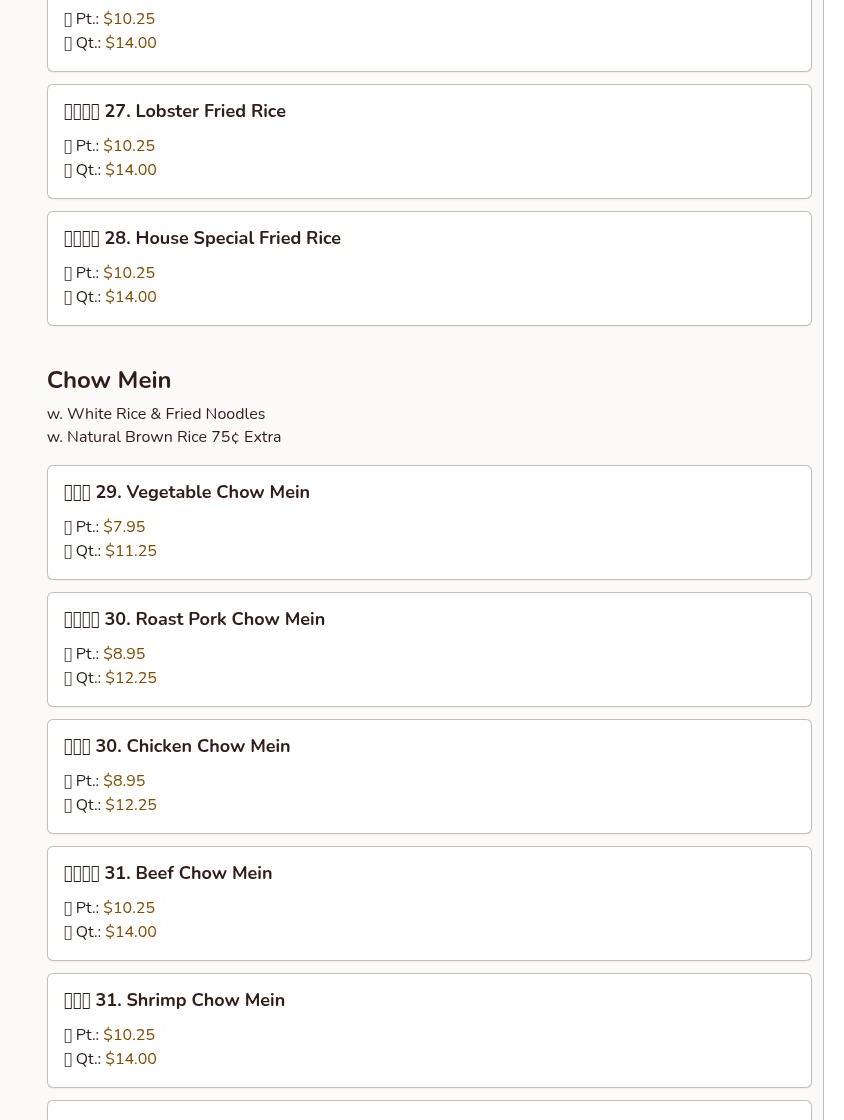Screen dimensions: 844x1120
Task: Click the Natural Brown Rice 75¢ Extra note
Action: 164,437
